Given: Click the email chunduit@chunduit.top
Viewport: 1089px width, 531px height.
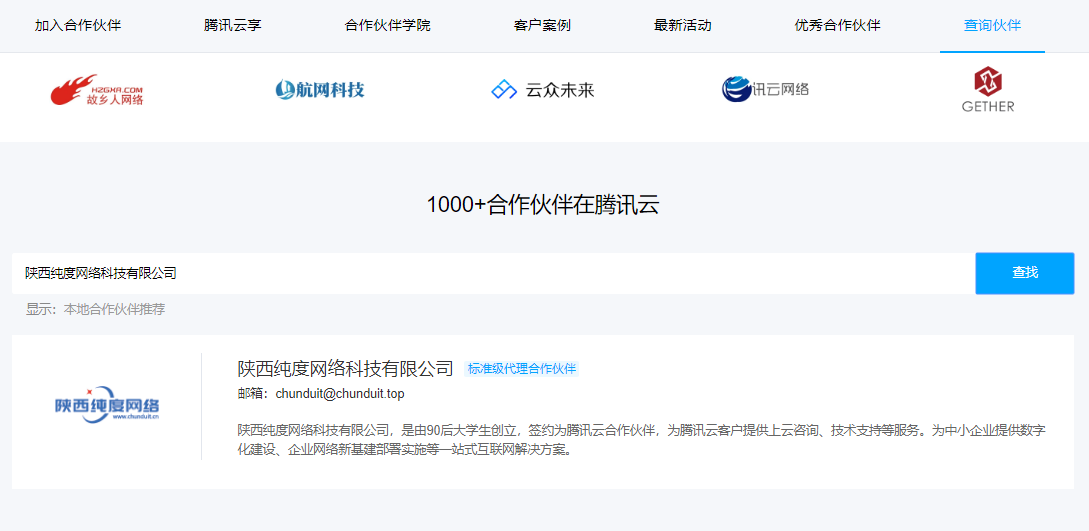Looking at the screenshot, I should (x=340, y=394).
